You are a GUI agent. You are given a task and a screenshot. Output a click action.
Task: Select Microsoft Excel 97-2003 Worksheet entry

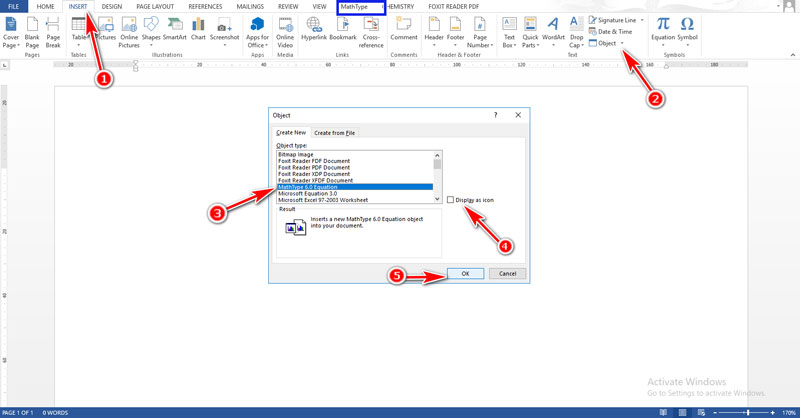click(x=355, y=200)
